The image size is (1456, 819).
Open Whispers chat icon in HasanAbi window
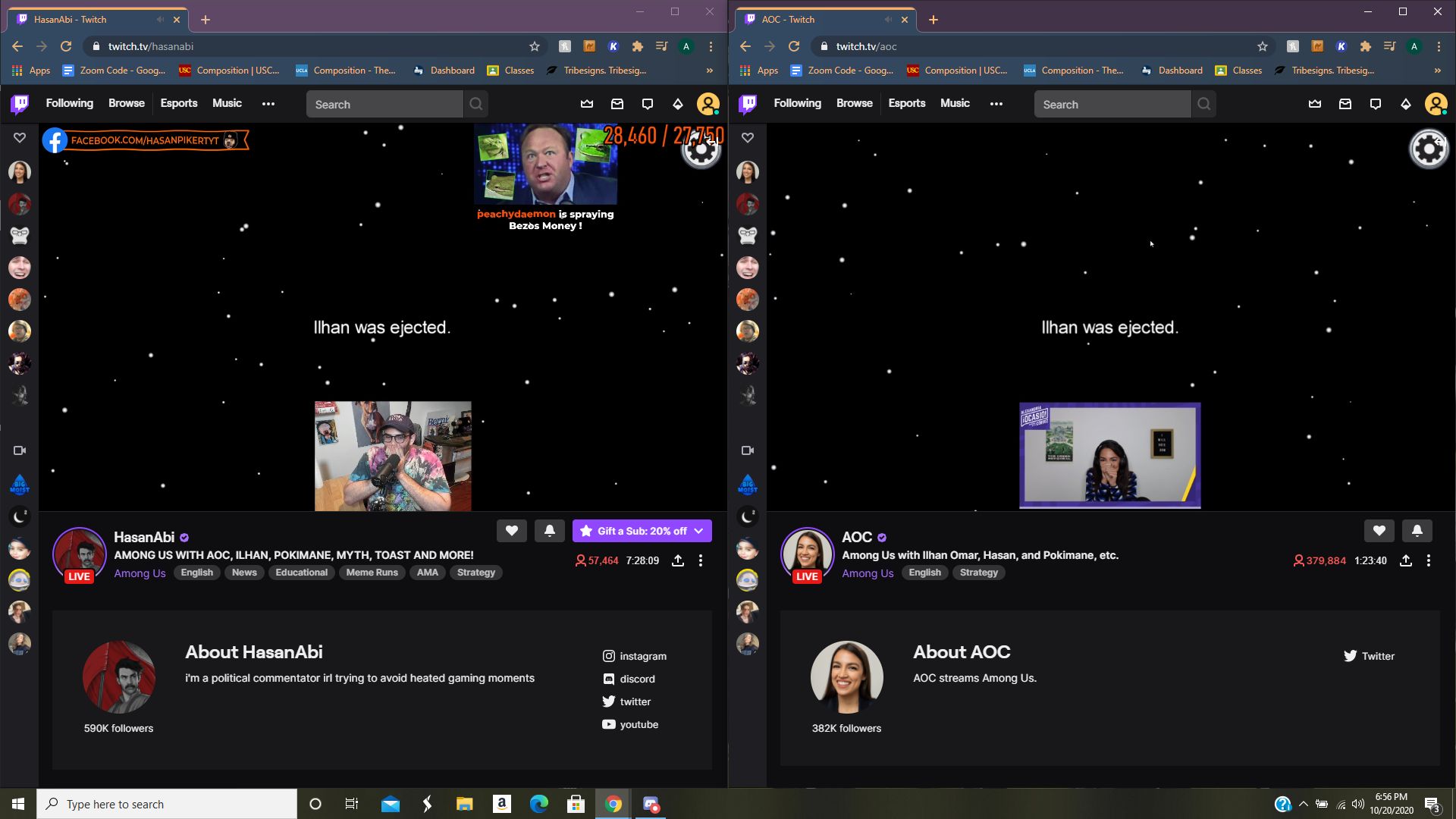(x=648, y=104)
